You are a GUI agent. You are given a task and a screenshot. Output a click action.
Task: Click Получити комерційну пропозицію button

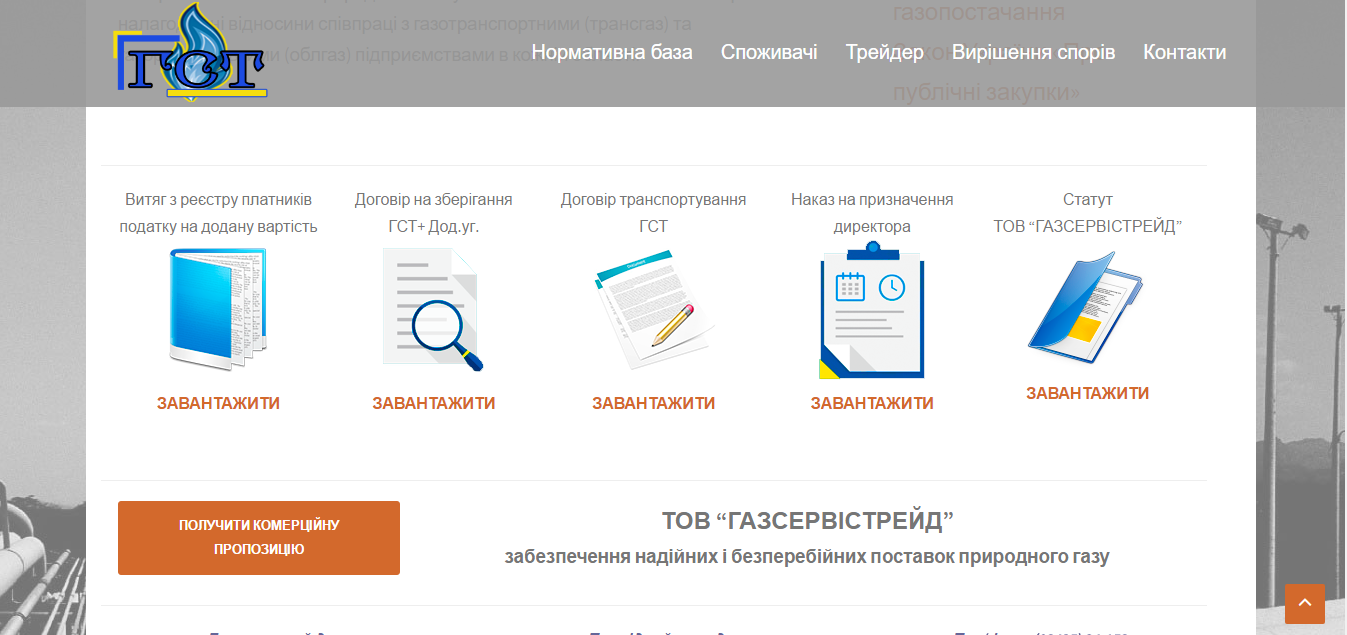pos(259,538)
